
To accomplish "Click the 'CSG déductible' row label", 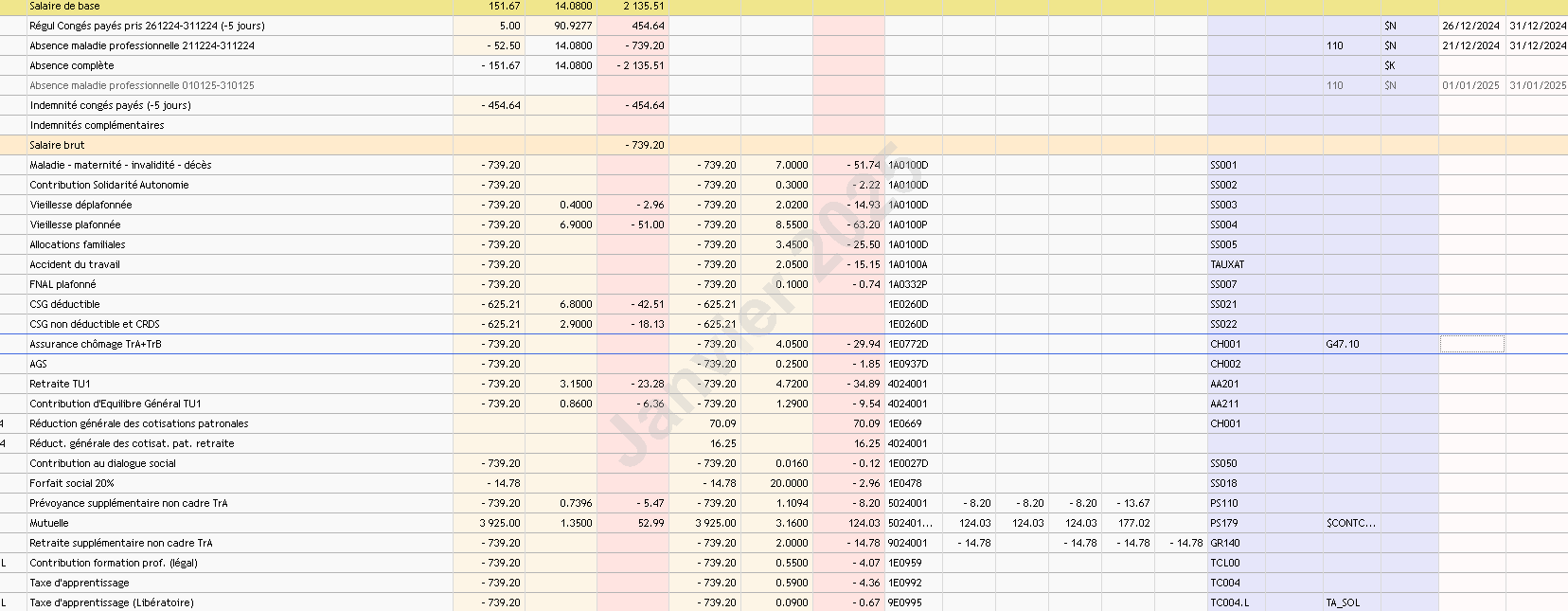I will (x=64, y=304).
